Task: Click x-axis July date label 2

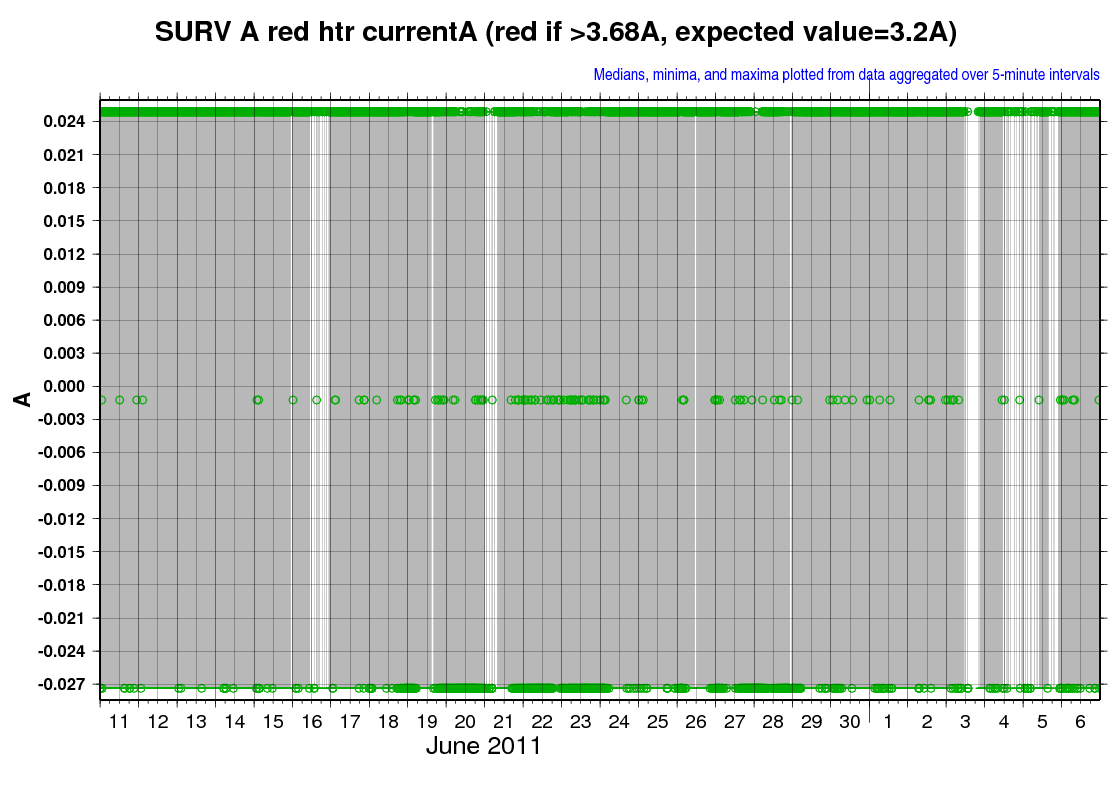Action: [x=927, y=722]
